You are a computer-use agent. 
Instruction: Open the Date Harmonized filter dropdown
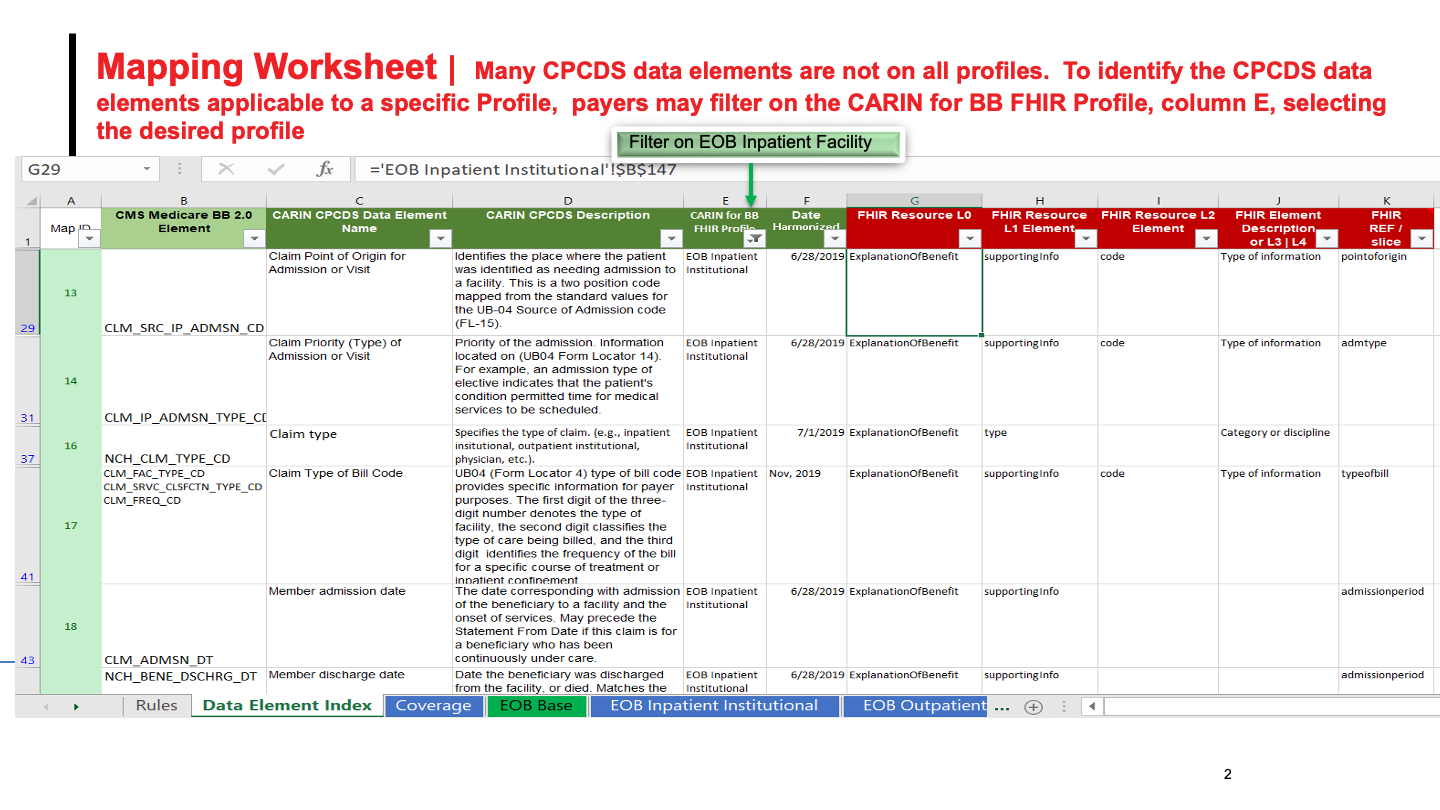click(833, 238)
